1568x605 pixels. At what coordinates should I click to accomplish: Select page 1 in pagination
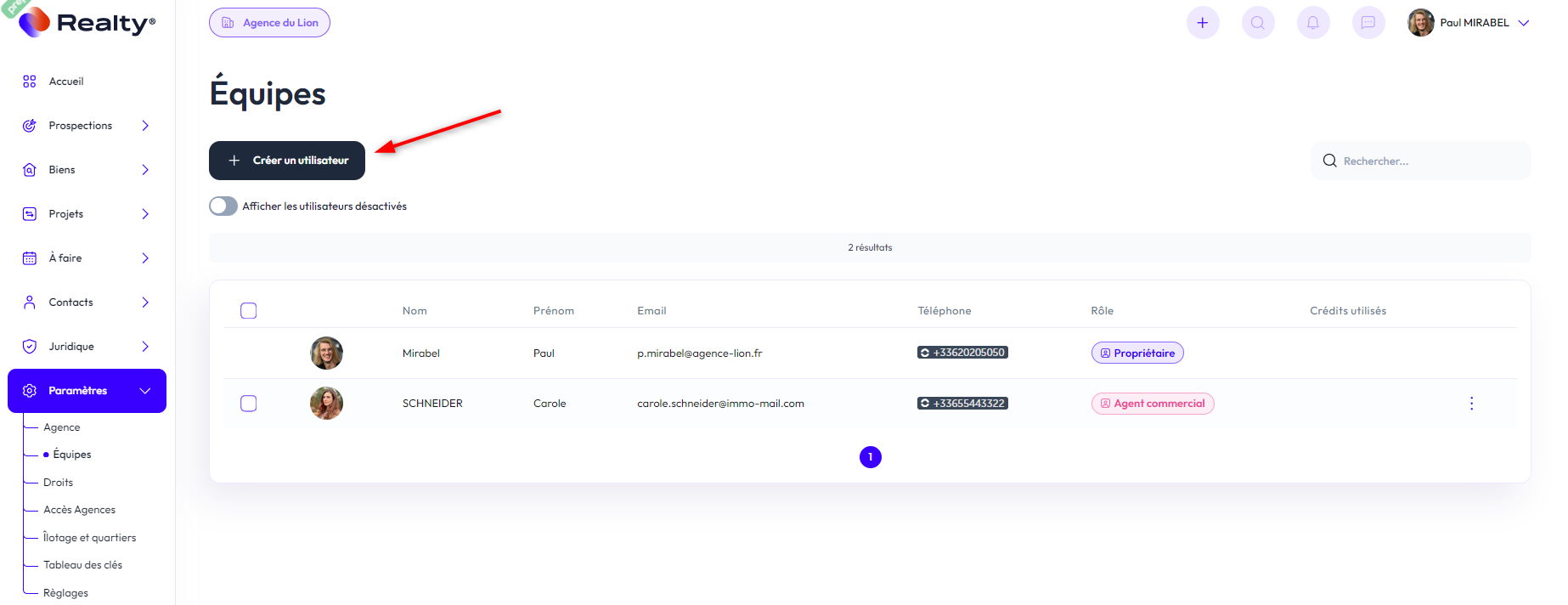[870, 457]
